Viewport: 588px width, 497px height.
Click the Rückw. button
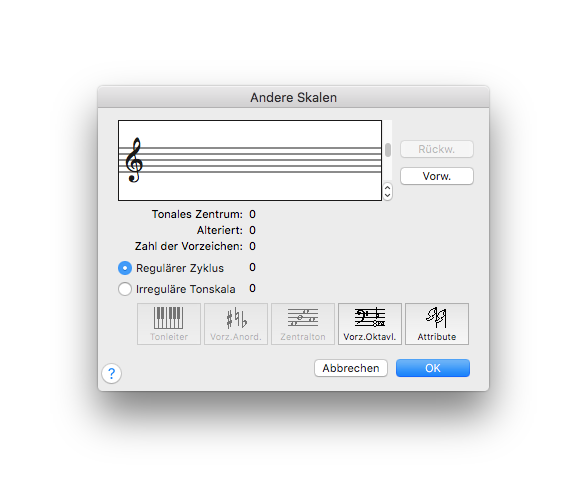(437, 149)
